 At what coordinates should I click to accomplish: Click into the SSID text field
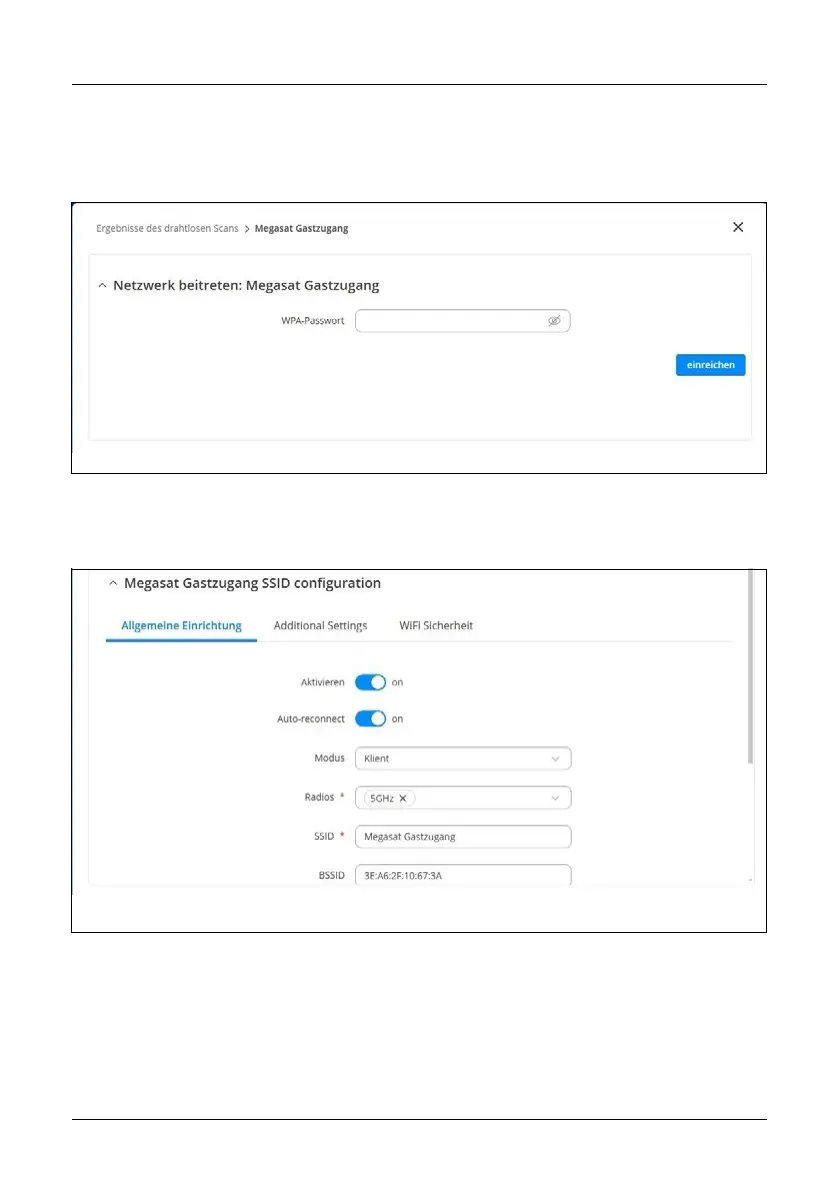pyautogui.click(x=462, y=836)
